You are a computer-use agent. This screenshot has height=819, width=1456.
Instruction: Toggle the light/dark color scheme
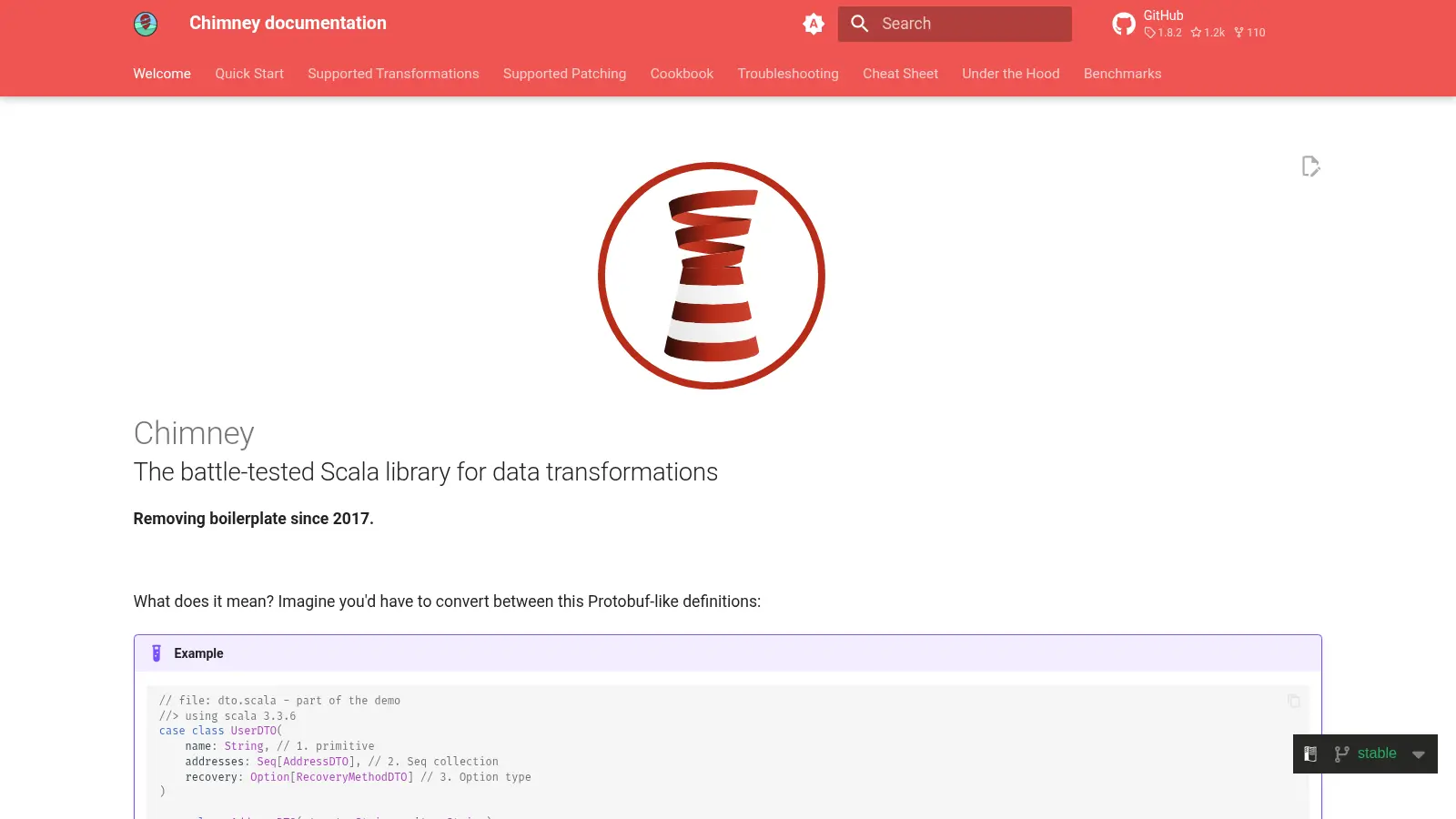coord(814,24)
